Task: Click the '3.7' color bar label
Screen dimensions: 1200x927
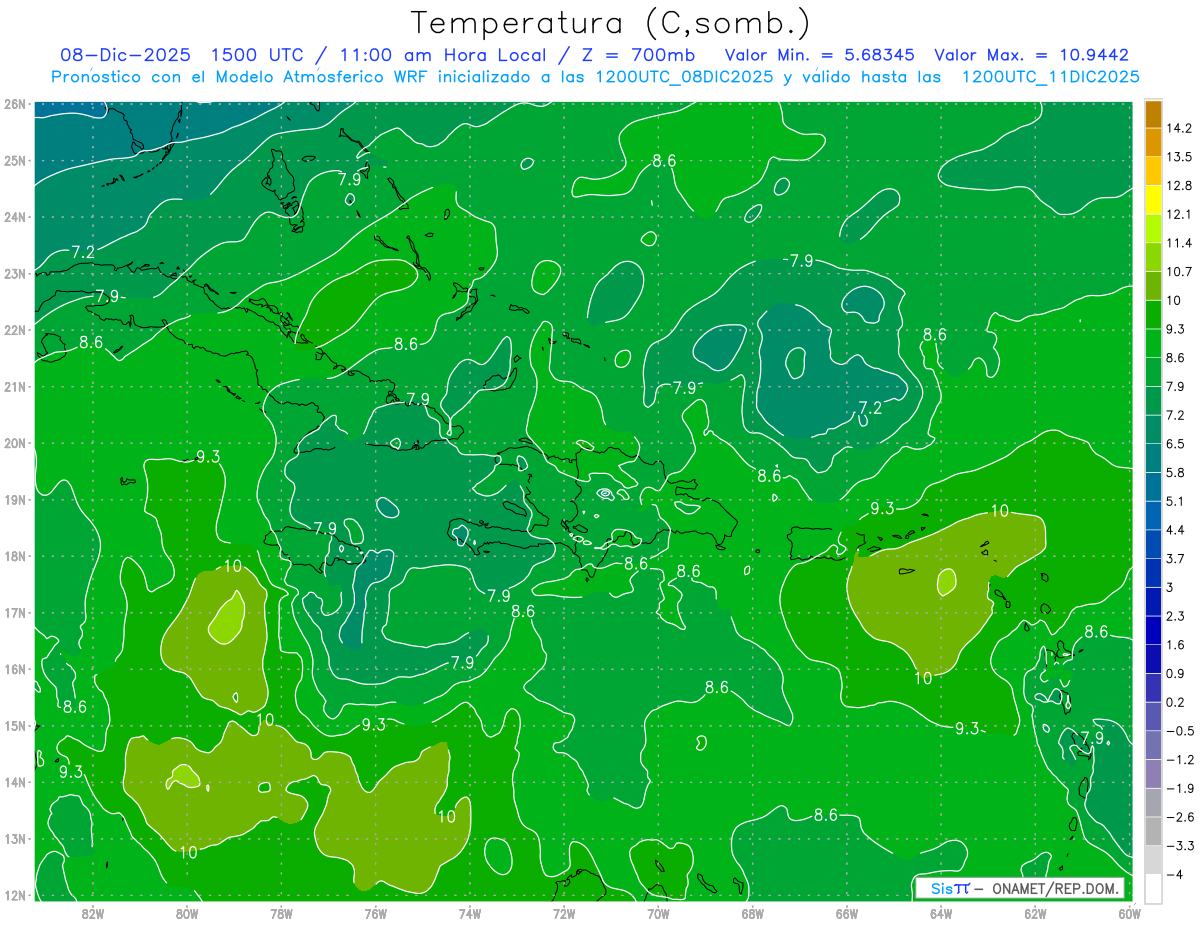Action: [1175, 559]
